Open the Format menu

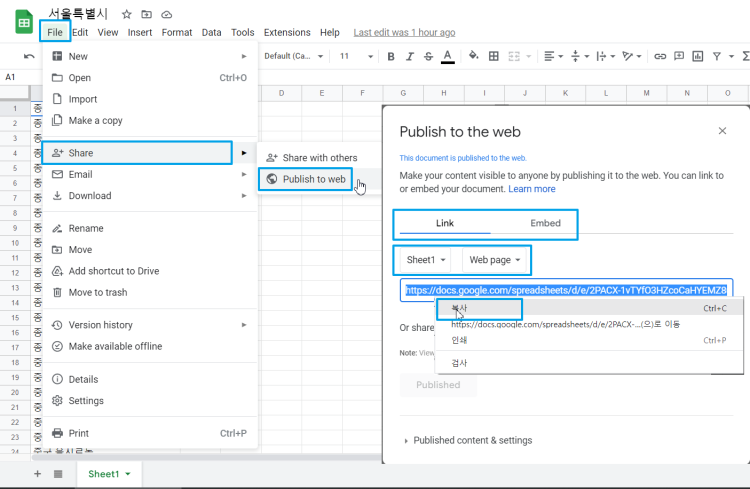point(176,32)
